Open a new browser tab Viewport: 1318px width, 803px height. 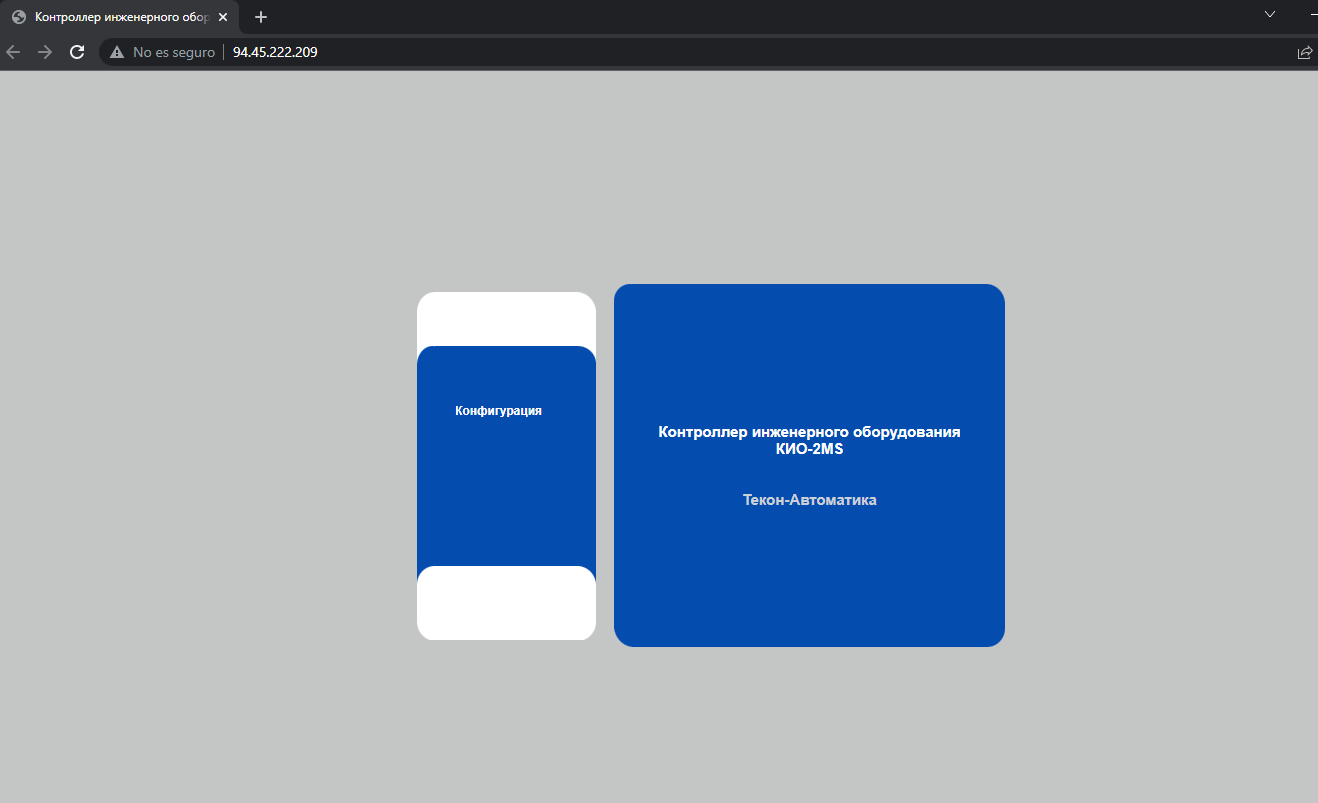(261, 17)
